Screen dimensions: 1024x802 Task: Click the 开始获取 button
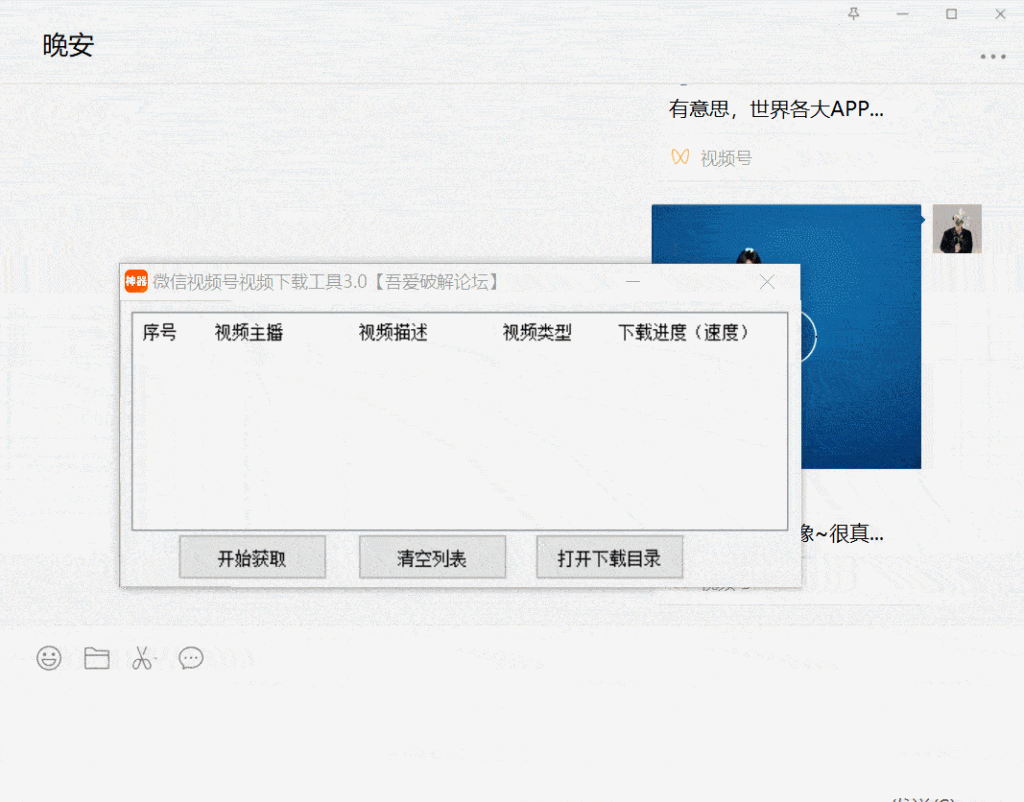click(252, 558)
